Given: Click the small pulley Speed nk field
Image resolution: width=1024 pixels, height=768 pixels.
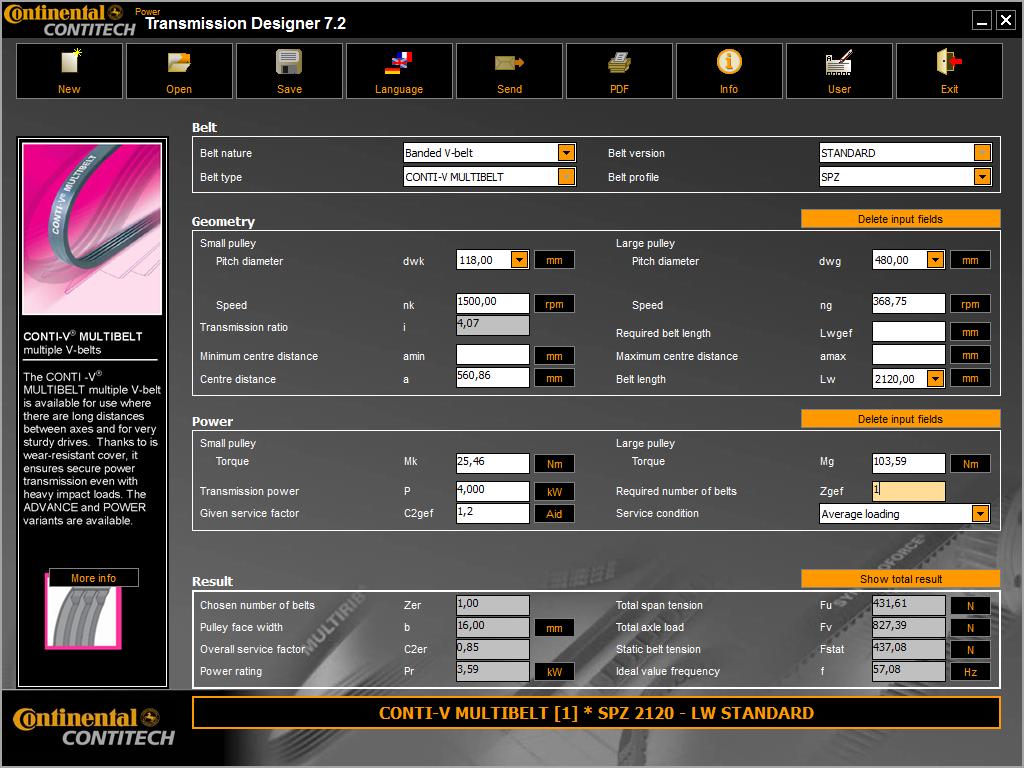Looking at the screenshot, I should (x=492, y=303).
